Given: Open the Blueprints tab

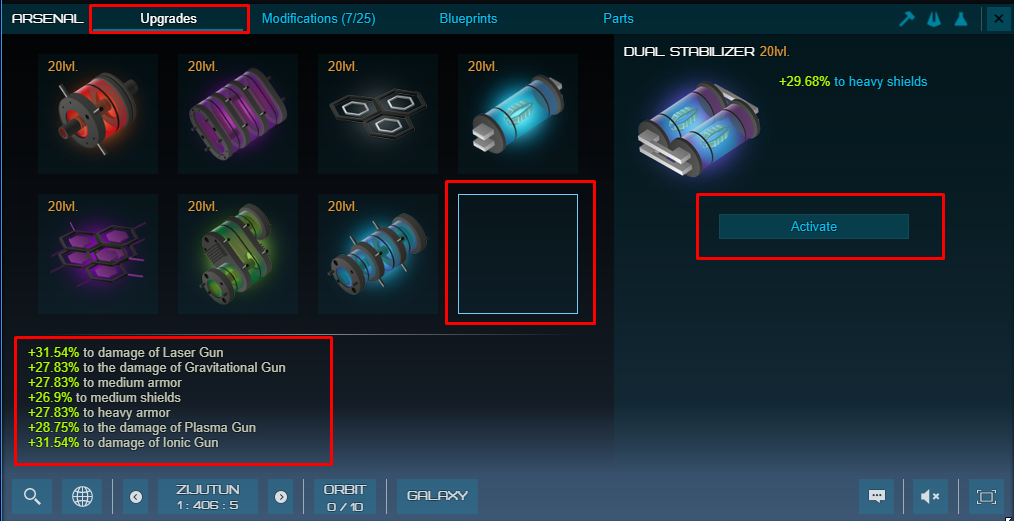Looking at the screenshot, I should point(468,19).
